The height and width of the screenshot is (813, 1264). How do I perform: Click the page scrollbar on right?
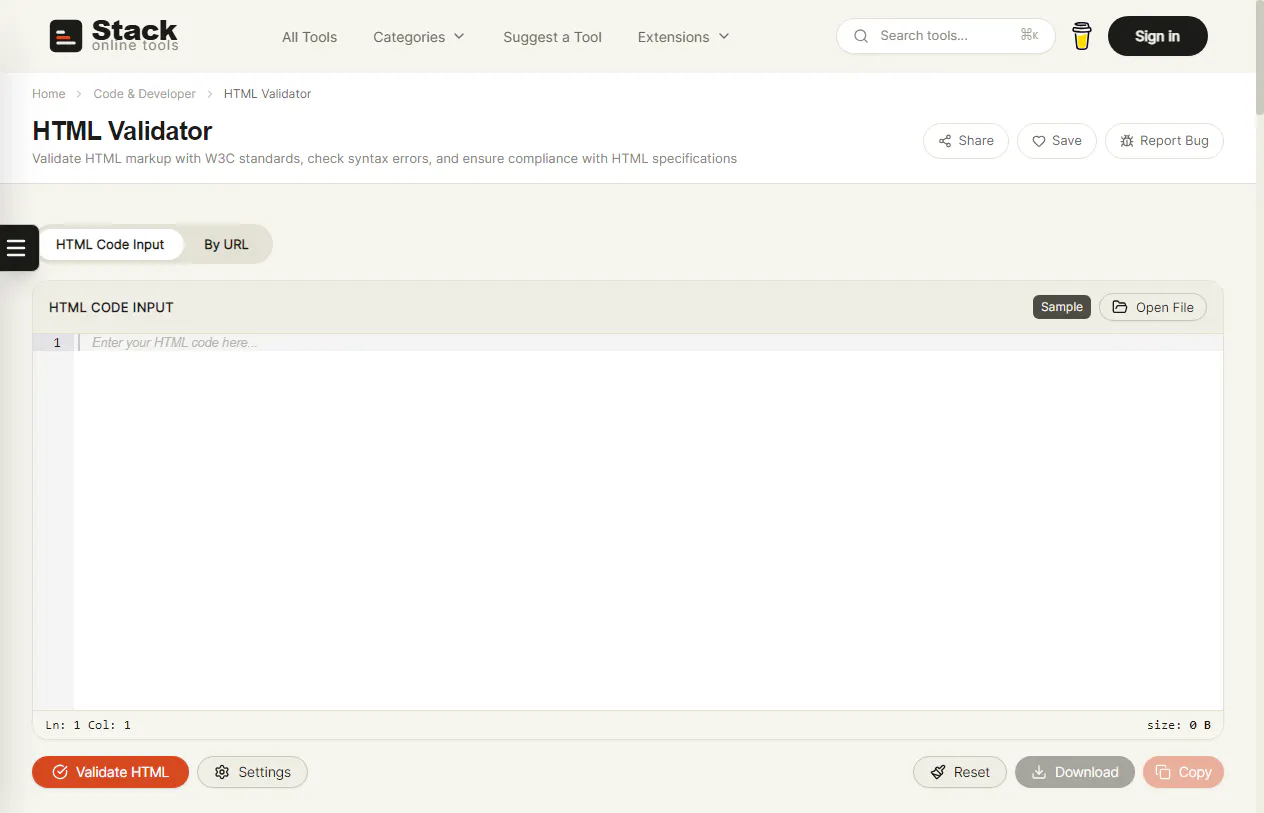[x=1259, y=60]
